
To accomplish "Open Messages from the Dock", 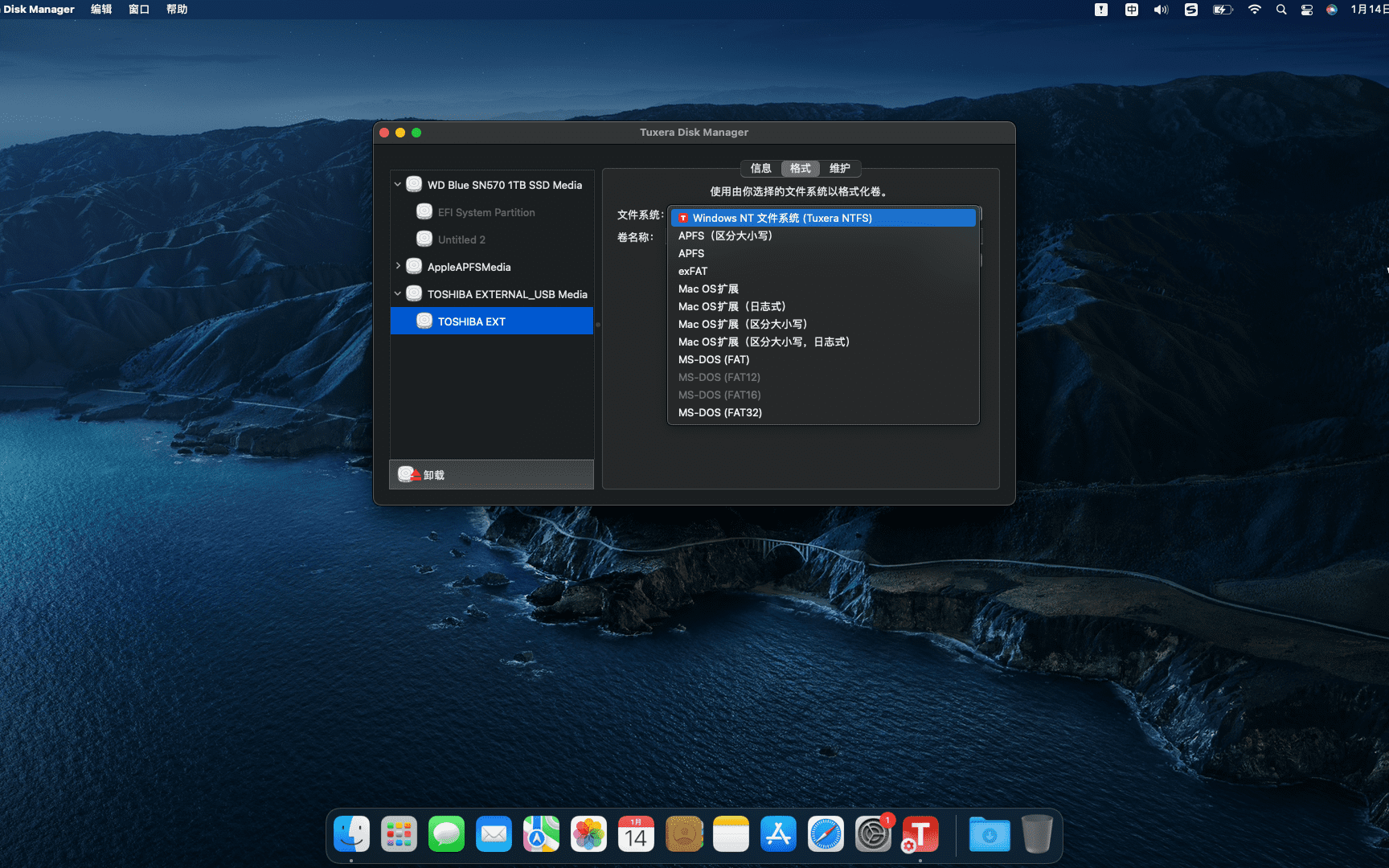I will tap(446, 834).
